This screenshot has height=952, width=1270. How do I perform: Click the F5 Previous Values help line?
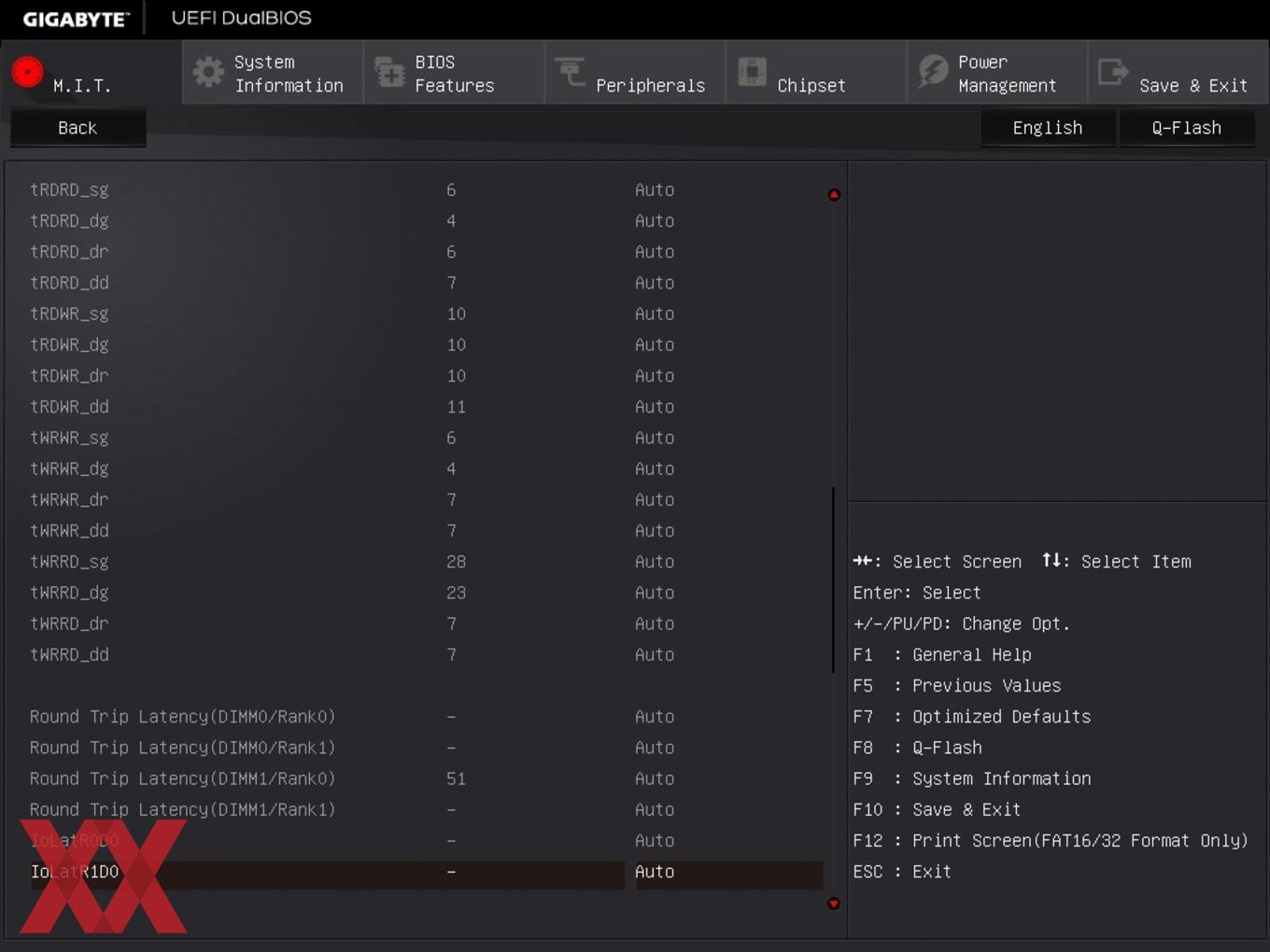pos(956,686)
